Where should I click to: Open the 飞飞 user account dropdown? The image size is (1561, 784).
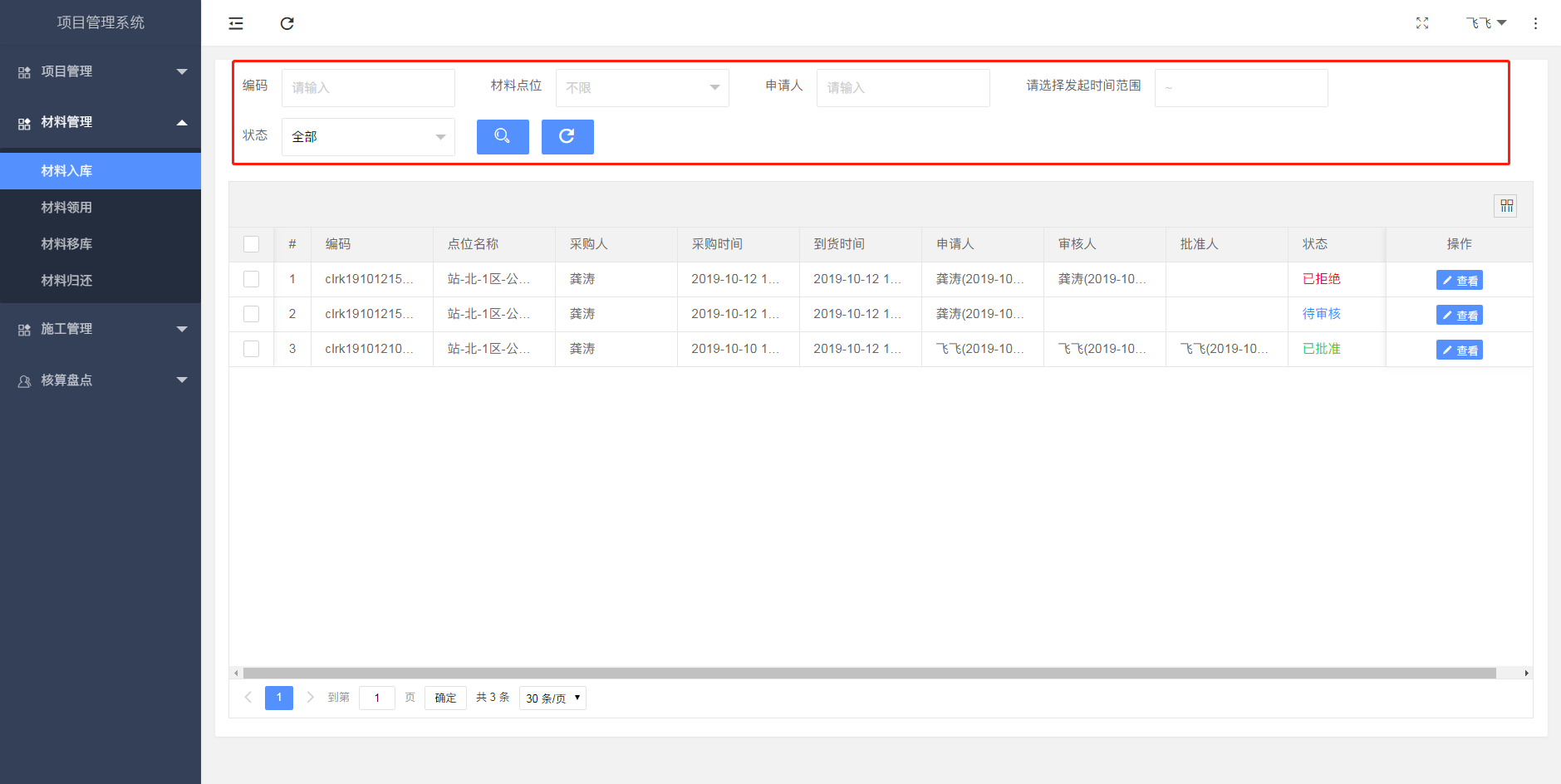tap(1486, 23)
